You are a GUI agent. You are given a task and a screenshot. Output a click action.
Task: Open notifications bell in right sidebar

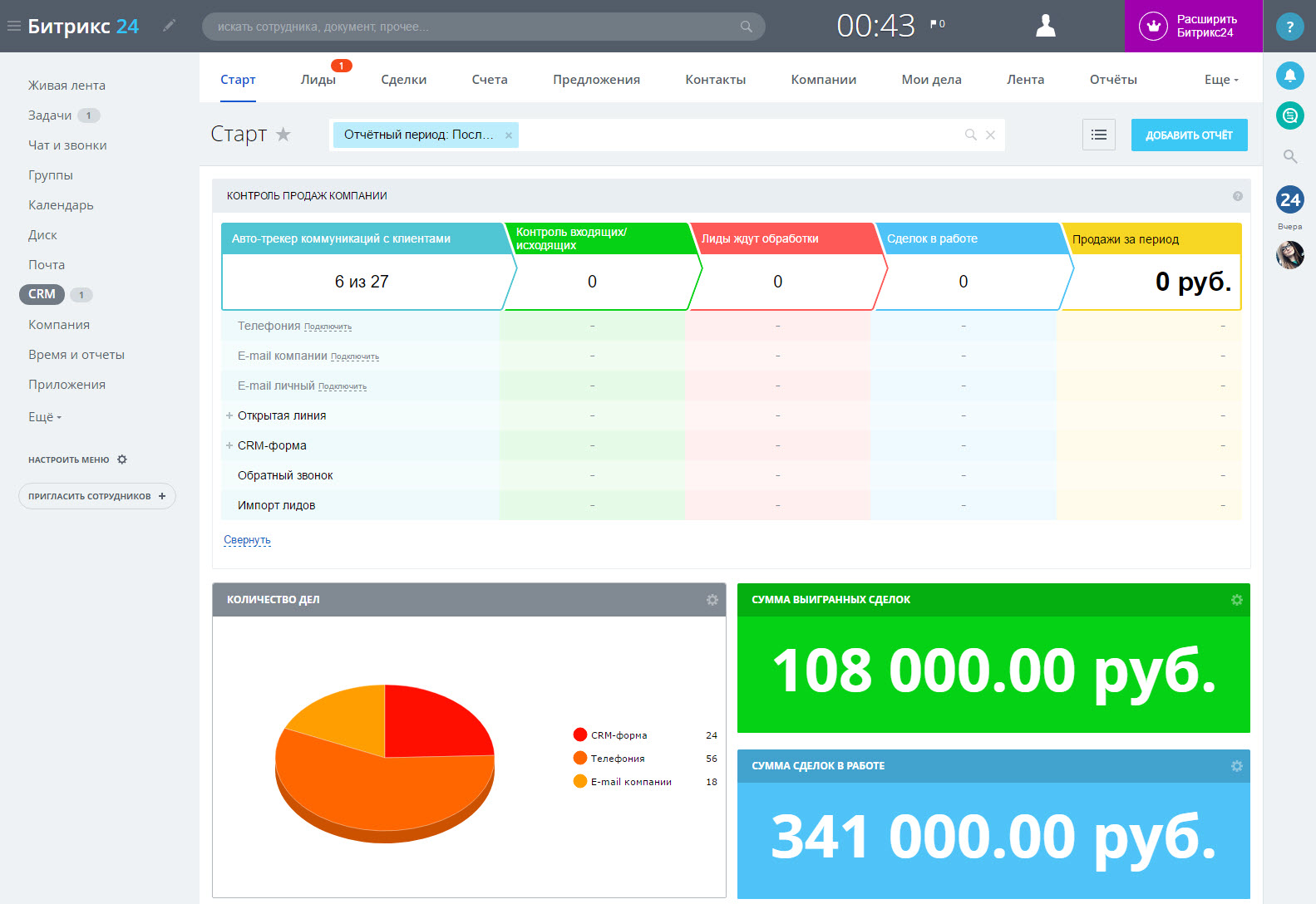tap(1290, 76)
